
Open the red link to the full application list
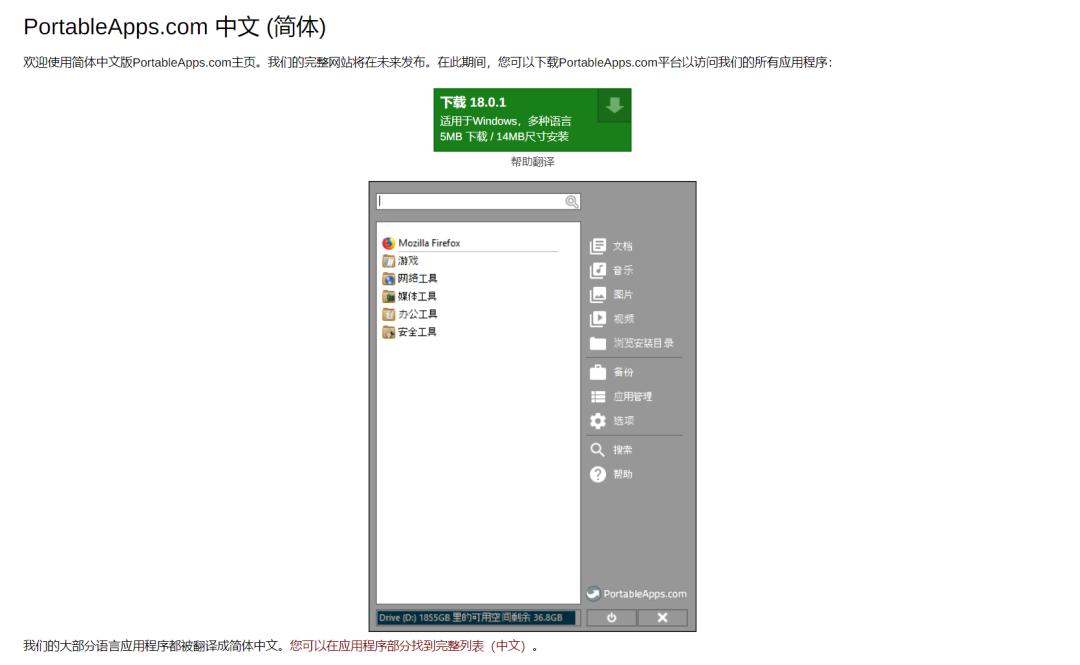click(x=408, y=646)
